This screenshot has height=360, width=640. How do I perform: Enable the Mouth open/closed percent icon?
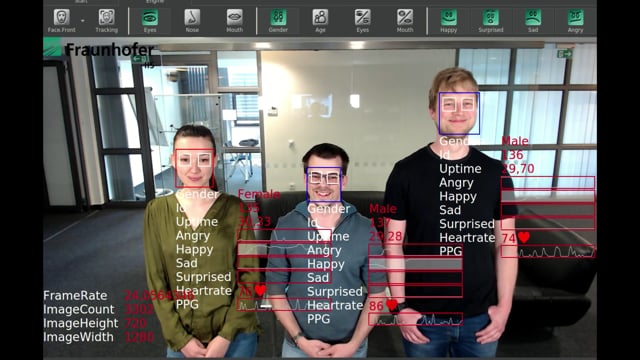(405, 18)
